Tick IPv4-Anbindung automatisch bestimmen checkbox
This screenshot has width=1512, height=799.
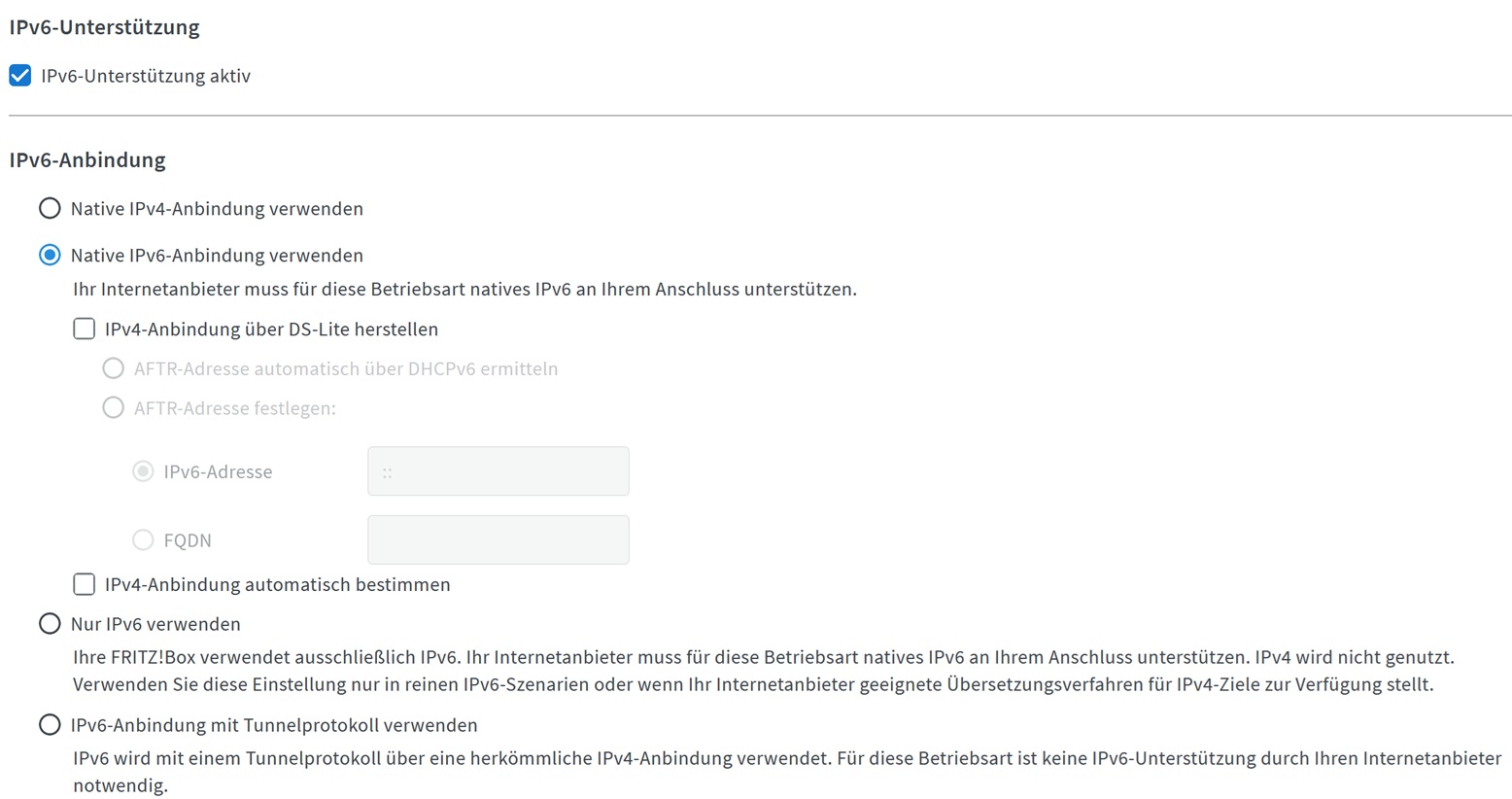tap(85, 584)
